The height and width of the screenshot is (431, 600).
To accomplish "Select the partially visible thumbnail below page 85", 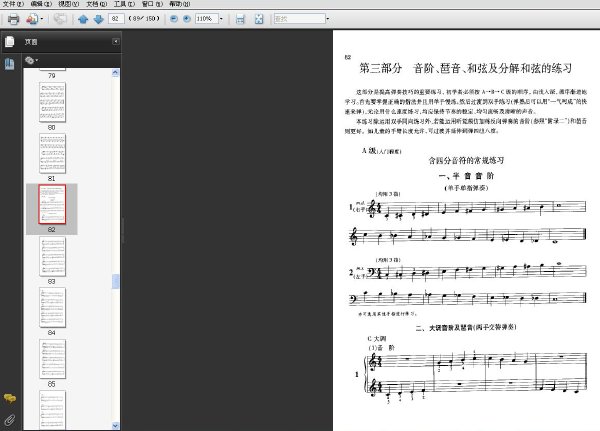I will [52, 410].
